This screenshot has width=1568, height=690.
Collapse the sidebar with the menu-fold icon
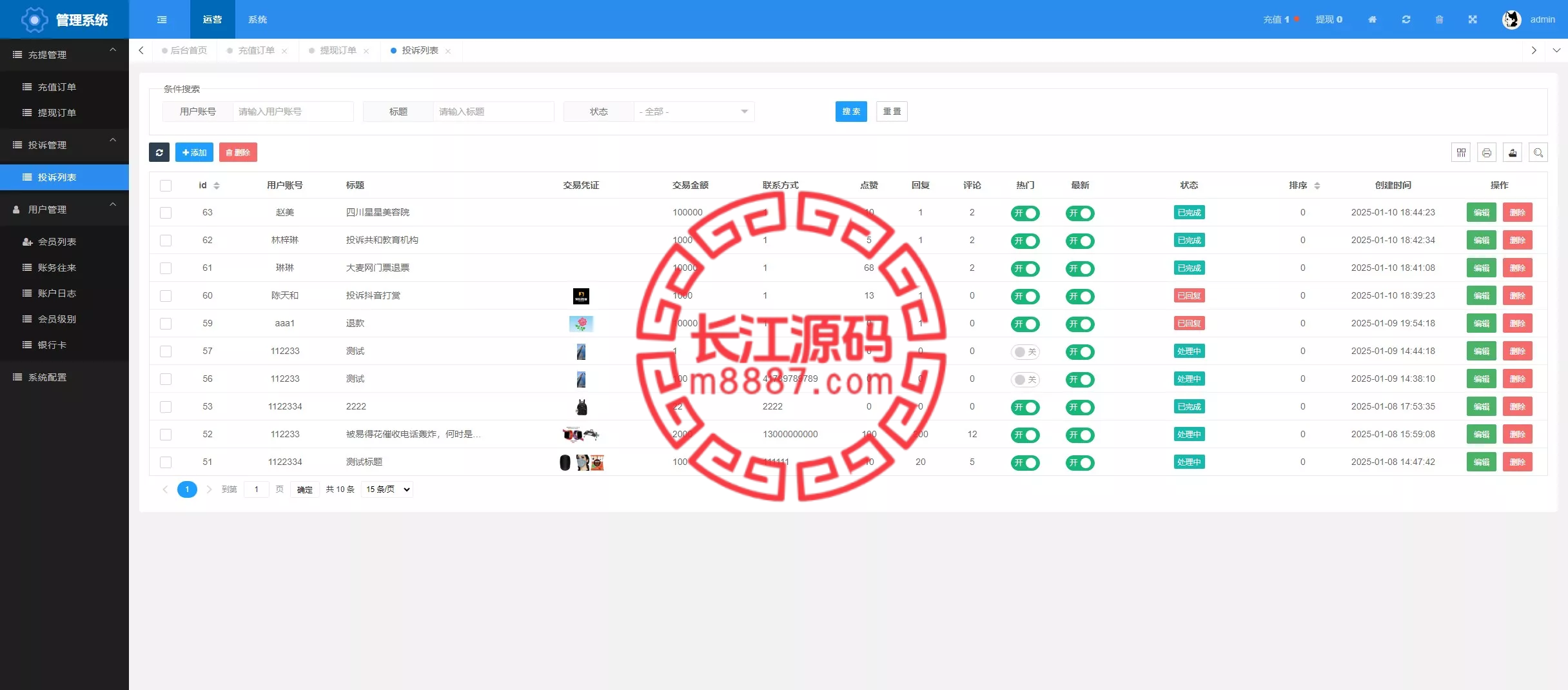(x=162, y=19)
